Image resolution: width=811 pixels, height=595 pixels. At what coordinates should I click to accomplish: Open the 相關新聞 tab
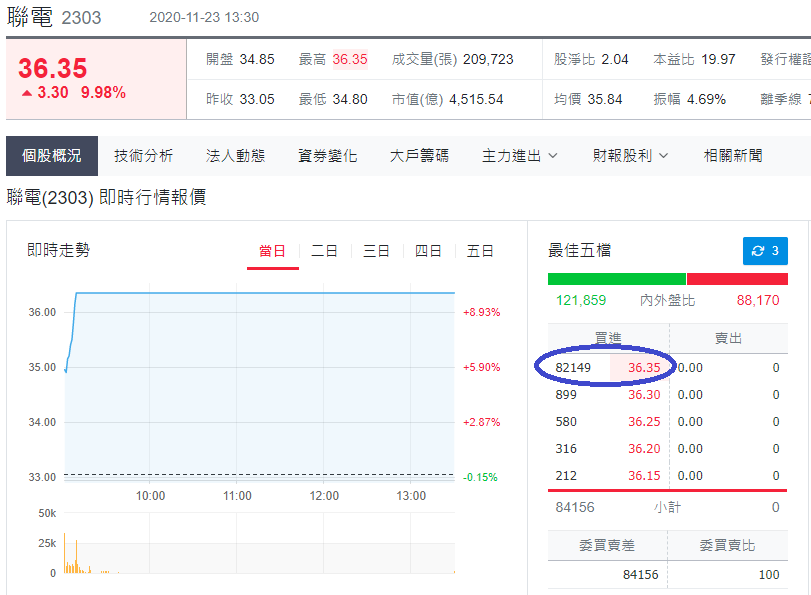tap(733, 156)
